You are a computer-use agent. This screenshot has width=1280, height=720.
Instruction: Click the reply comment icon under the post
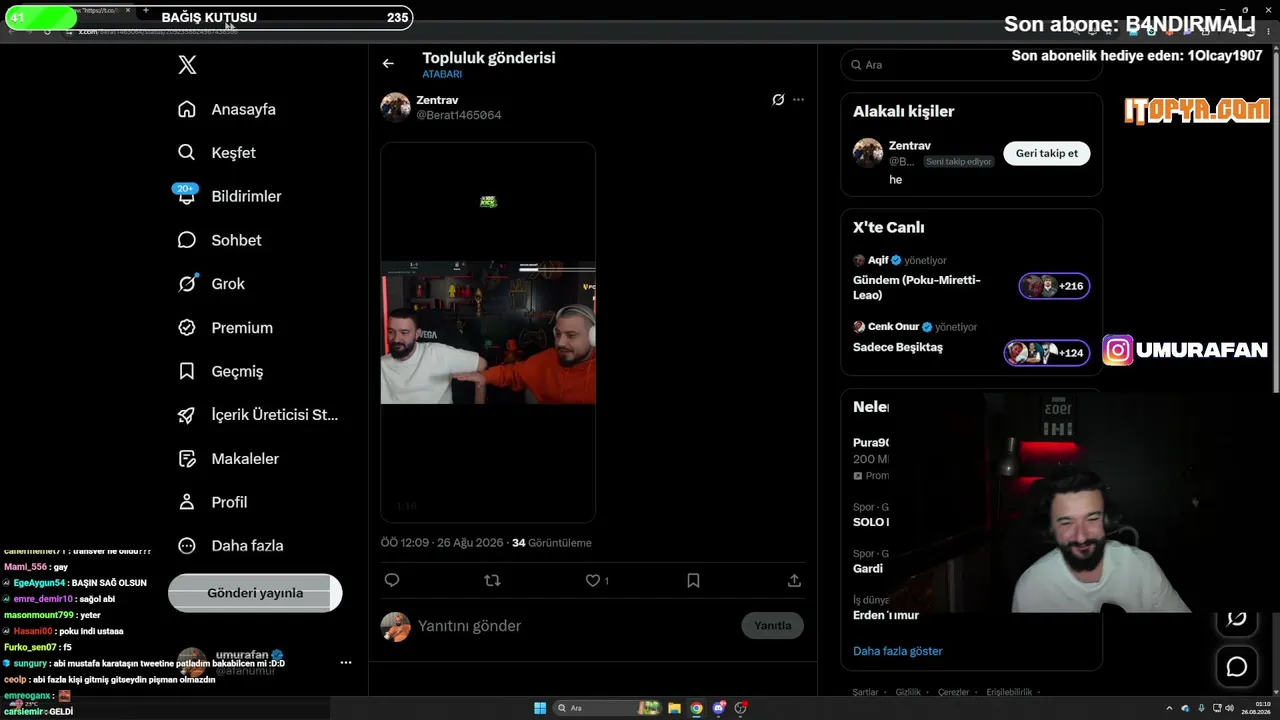point(392,580)
